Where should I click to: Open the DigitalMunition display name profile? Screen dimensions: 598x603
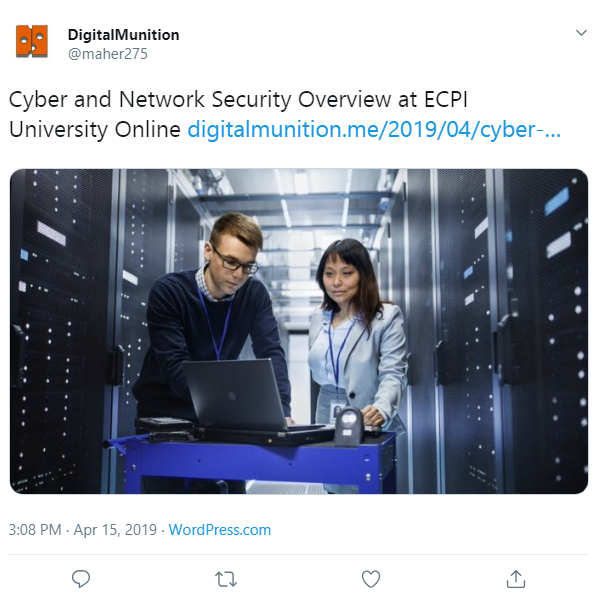point(123,35)
